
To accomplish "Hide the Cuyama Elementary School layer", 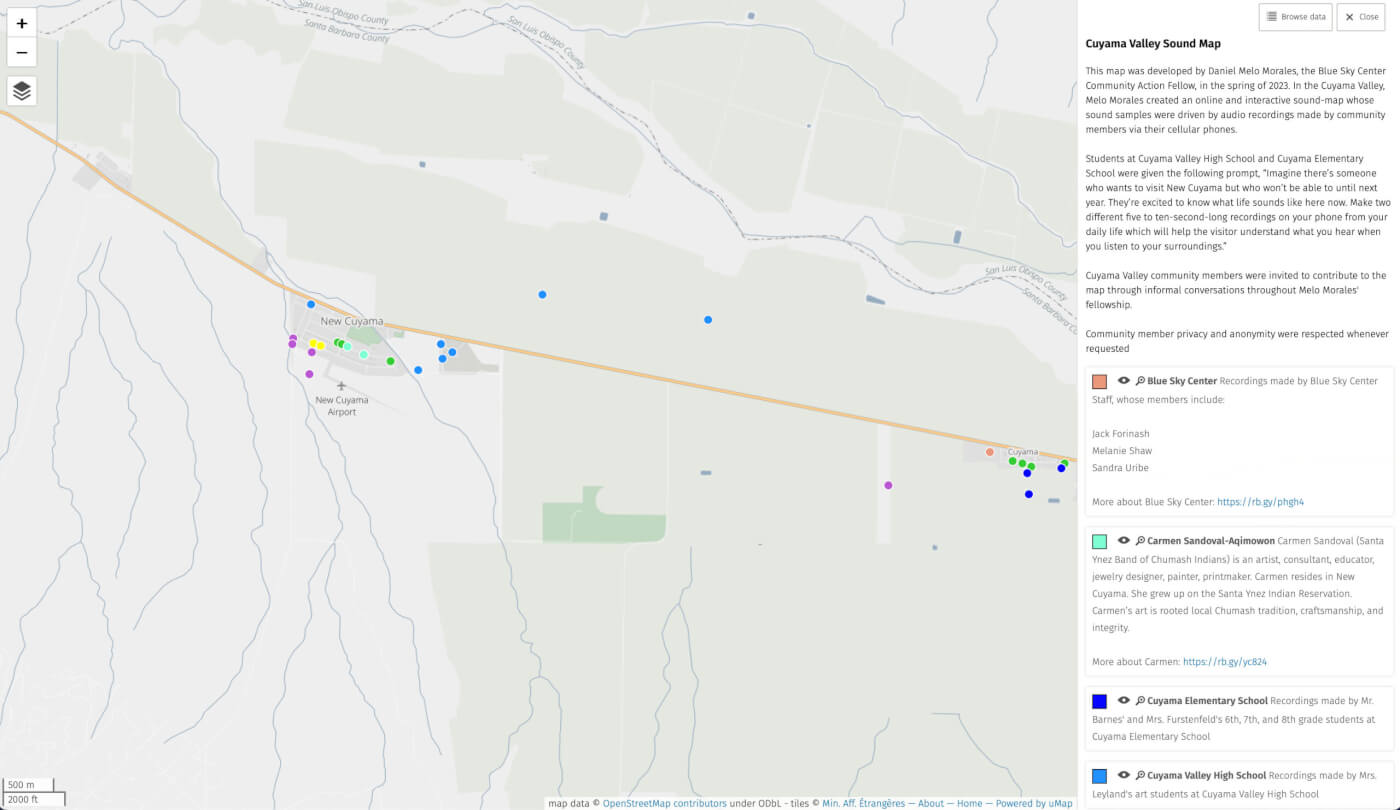I will (1124, 701).
